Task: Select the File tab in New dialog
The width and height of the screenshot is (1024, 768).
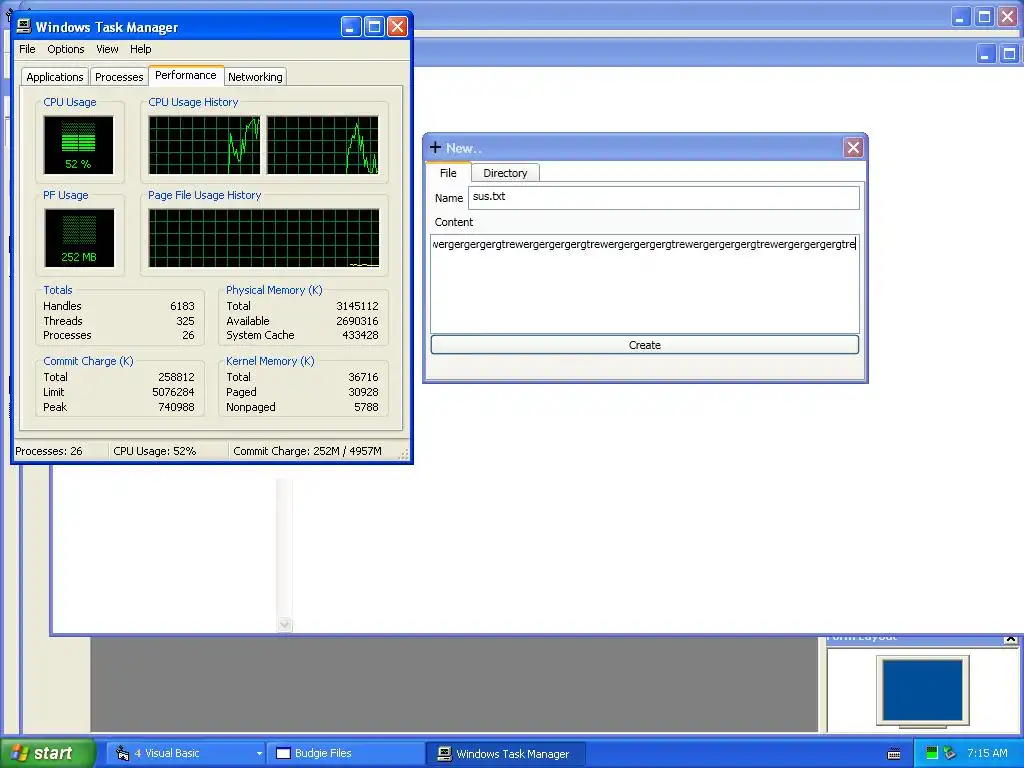Action: 448,172
